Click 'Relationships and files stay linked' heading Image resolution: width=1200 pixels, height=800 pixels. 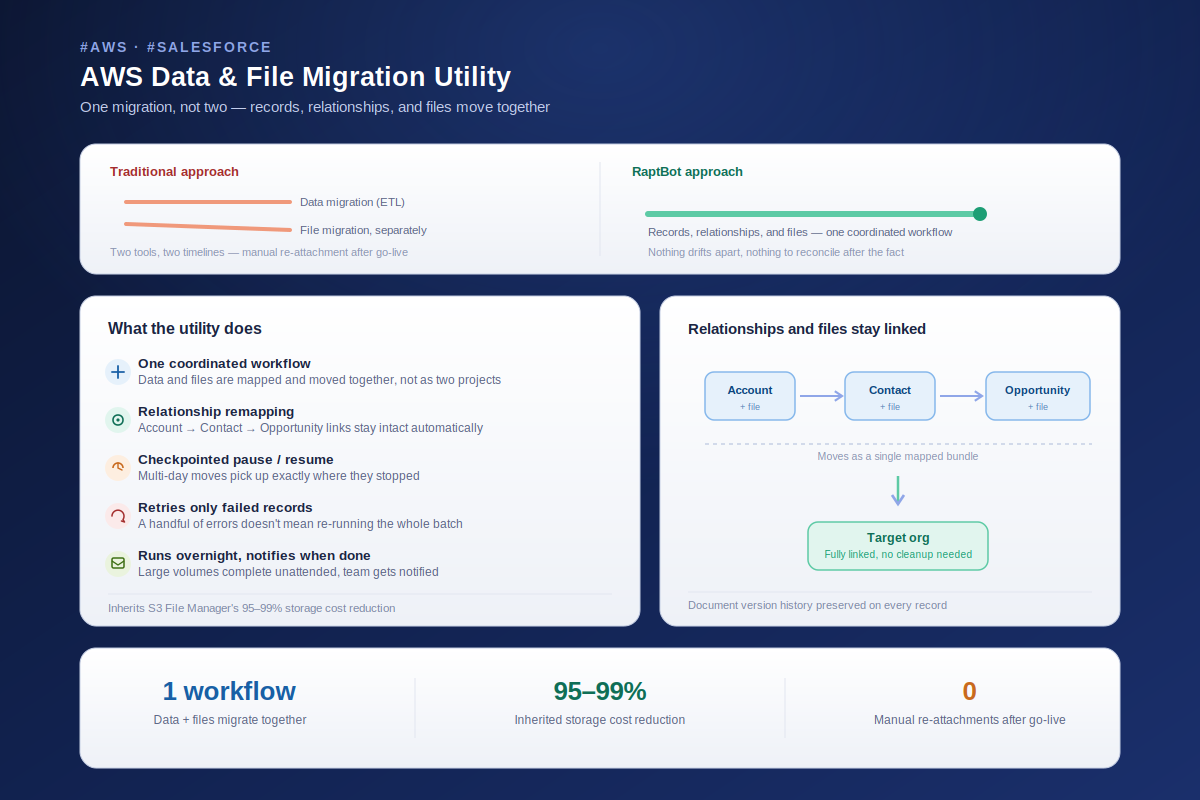pyautogui.click(x=807, y=329)
